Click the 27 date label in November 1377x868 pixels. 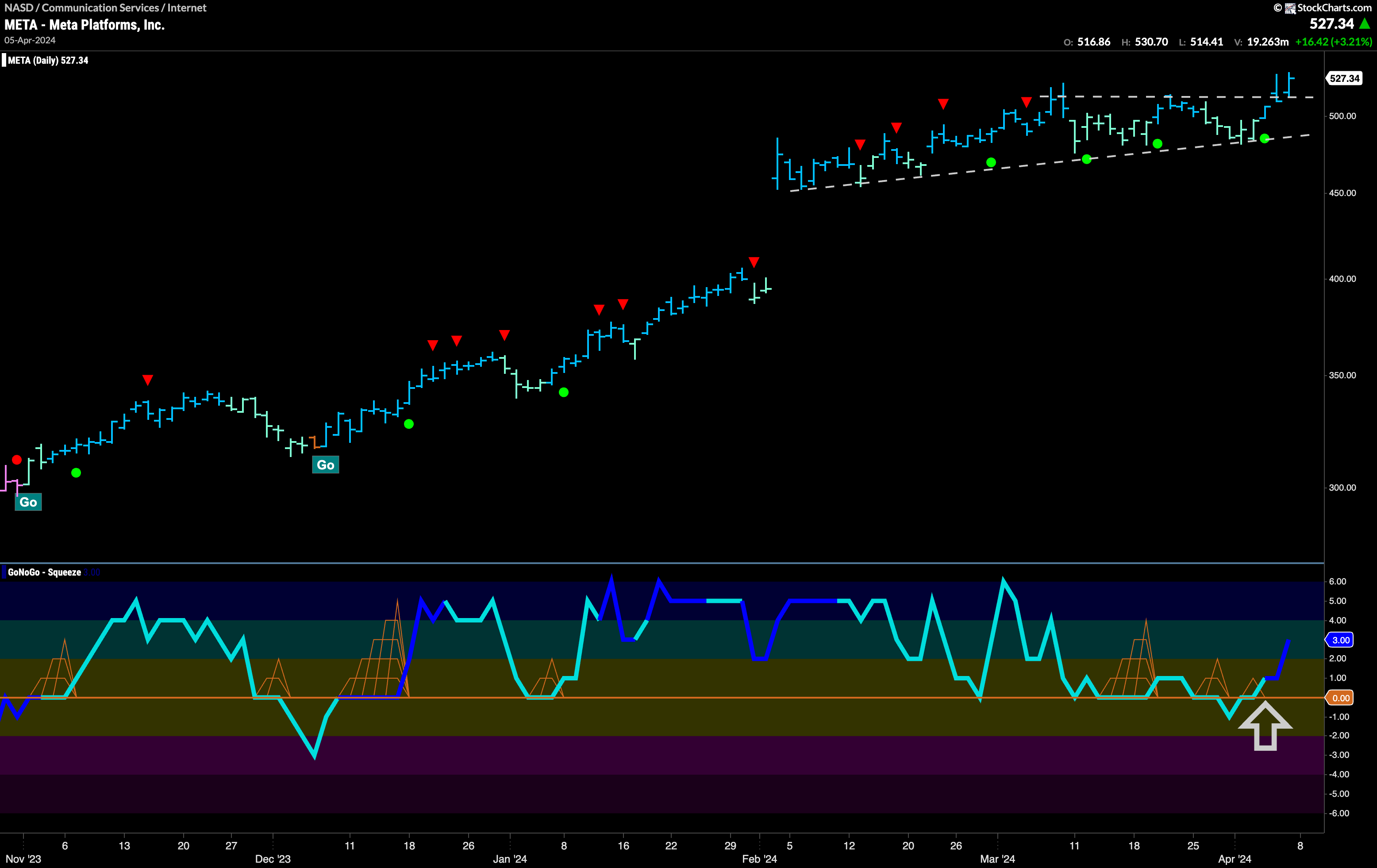pyautogui.click(x=231, y=846)
